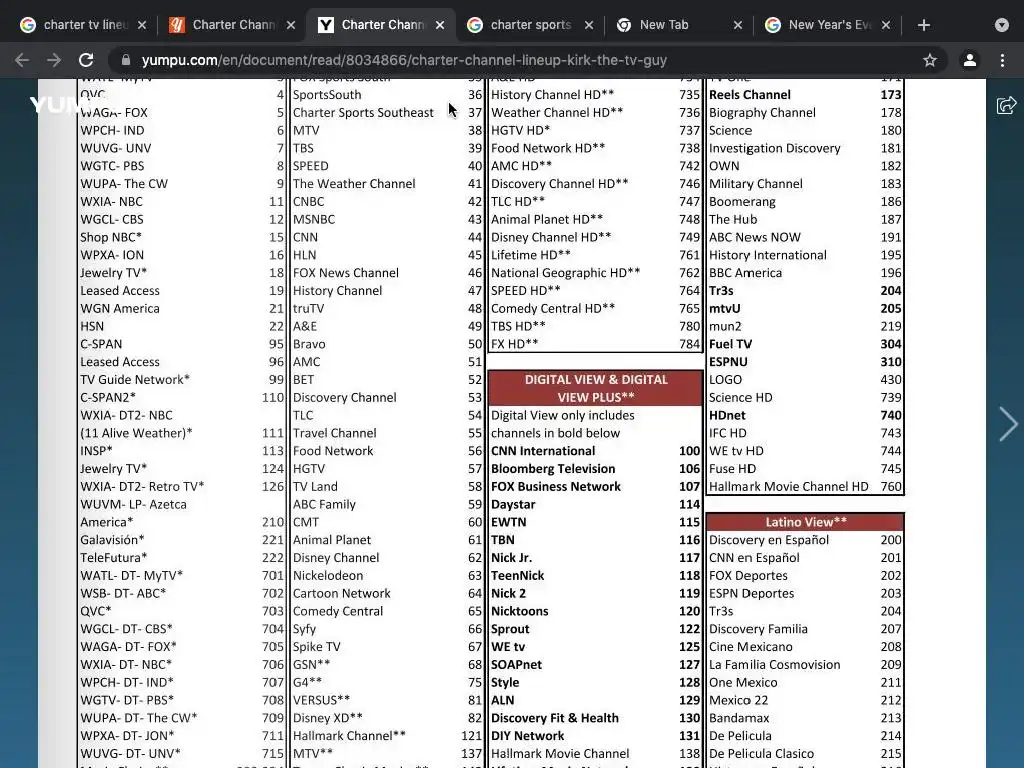Click 'FOX Business Network' entry
This screenshot has width=1024, height=768.
(556, 487)
